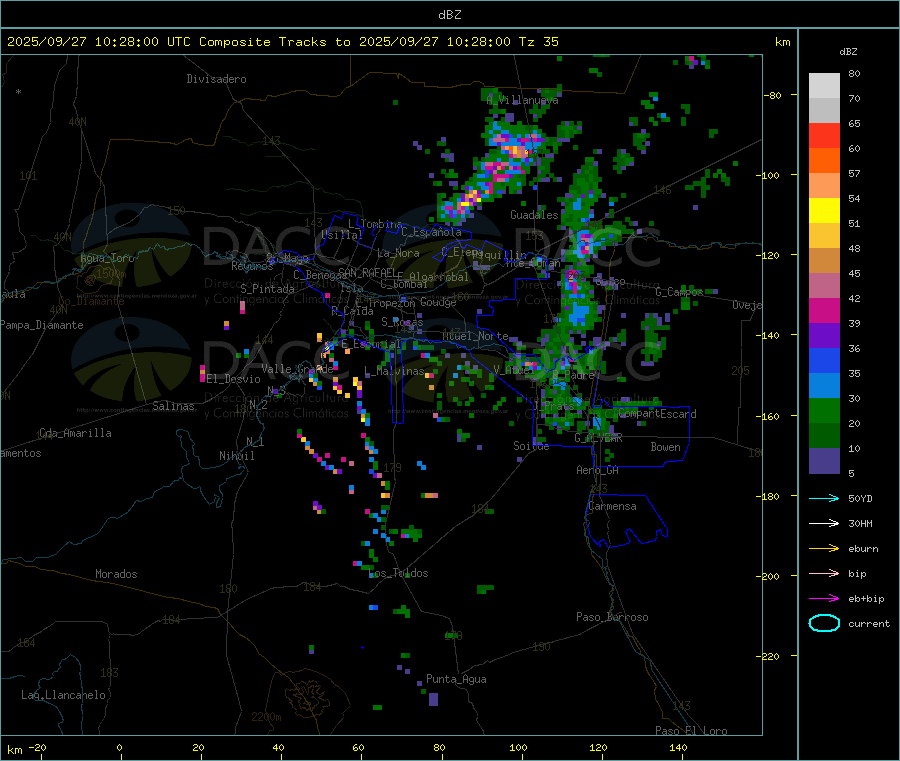
Task: Click the dBZ title at top
Action: [449, 15]
